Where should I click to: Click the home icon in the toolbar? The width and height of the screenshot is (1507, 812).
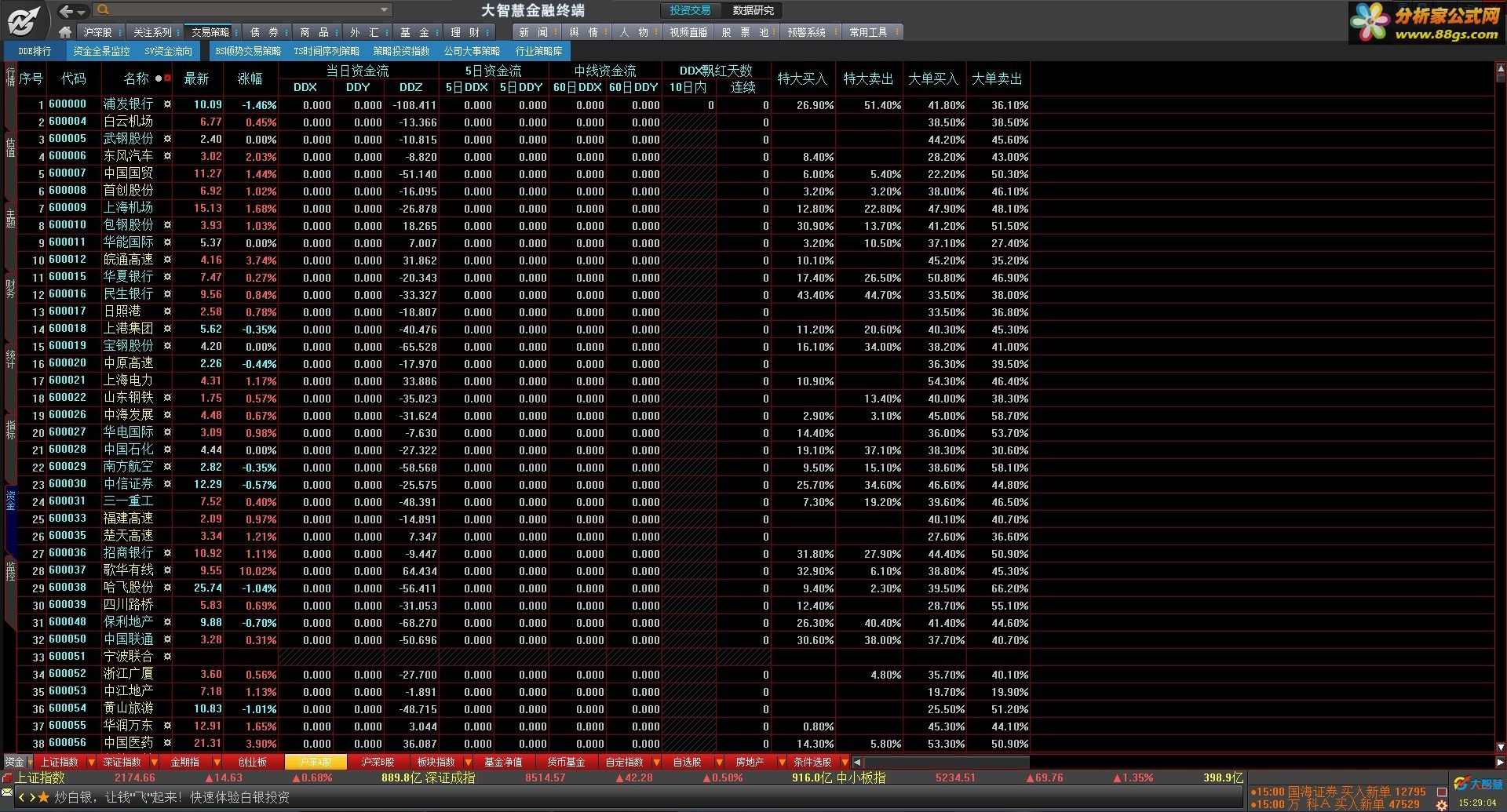point(65,32)
